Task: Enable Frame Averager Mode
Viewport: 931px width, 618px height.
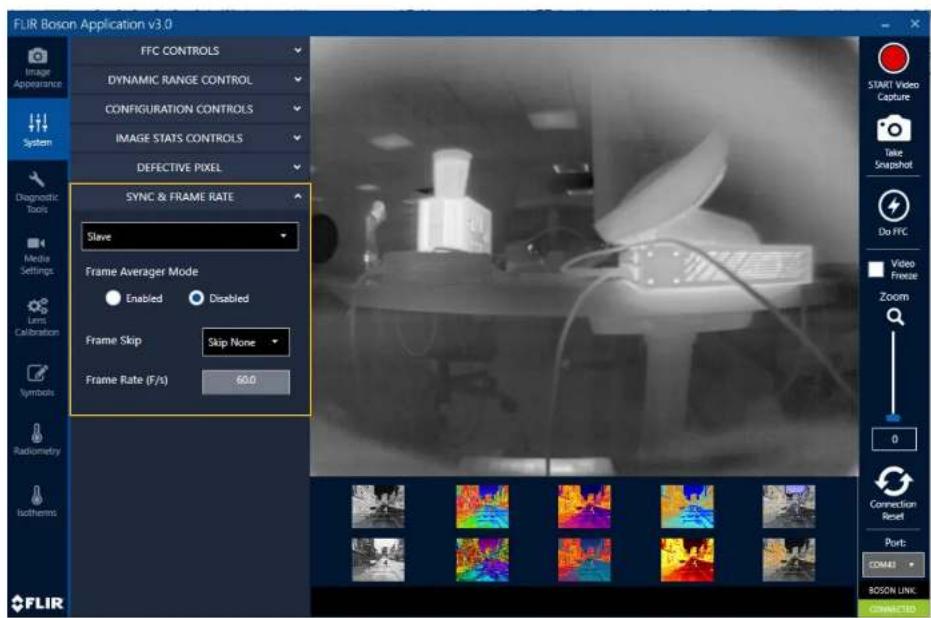Action: (113, 298)
